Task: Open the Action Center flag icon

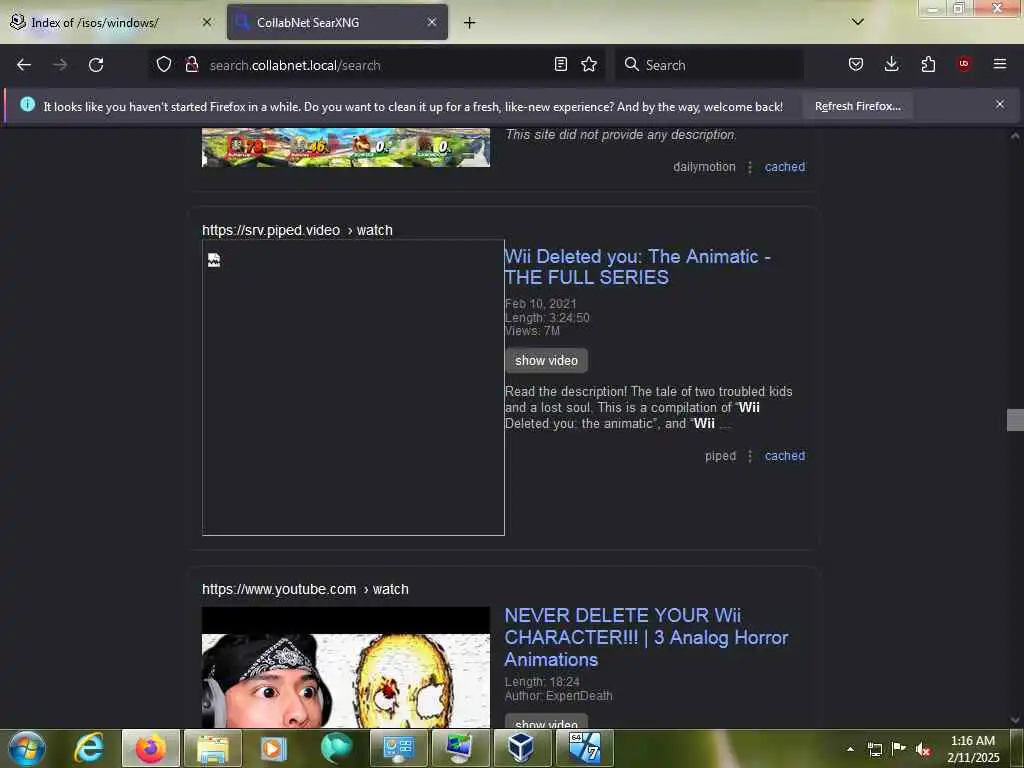Action: 899,749
